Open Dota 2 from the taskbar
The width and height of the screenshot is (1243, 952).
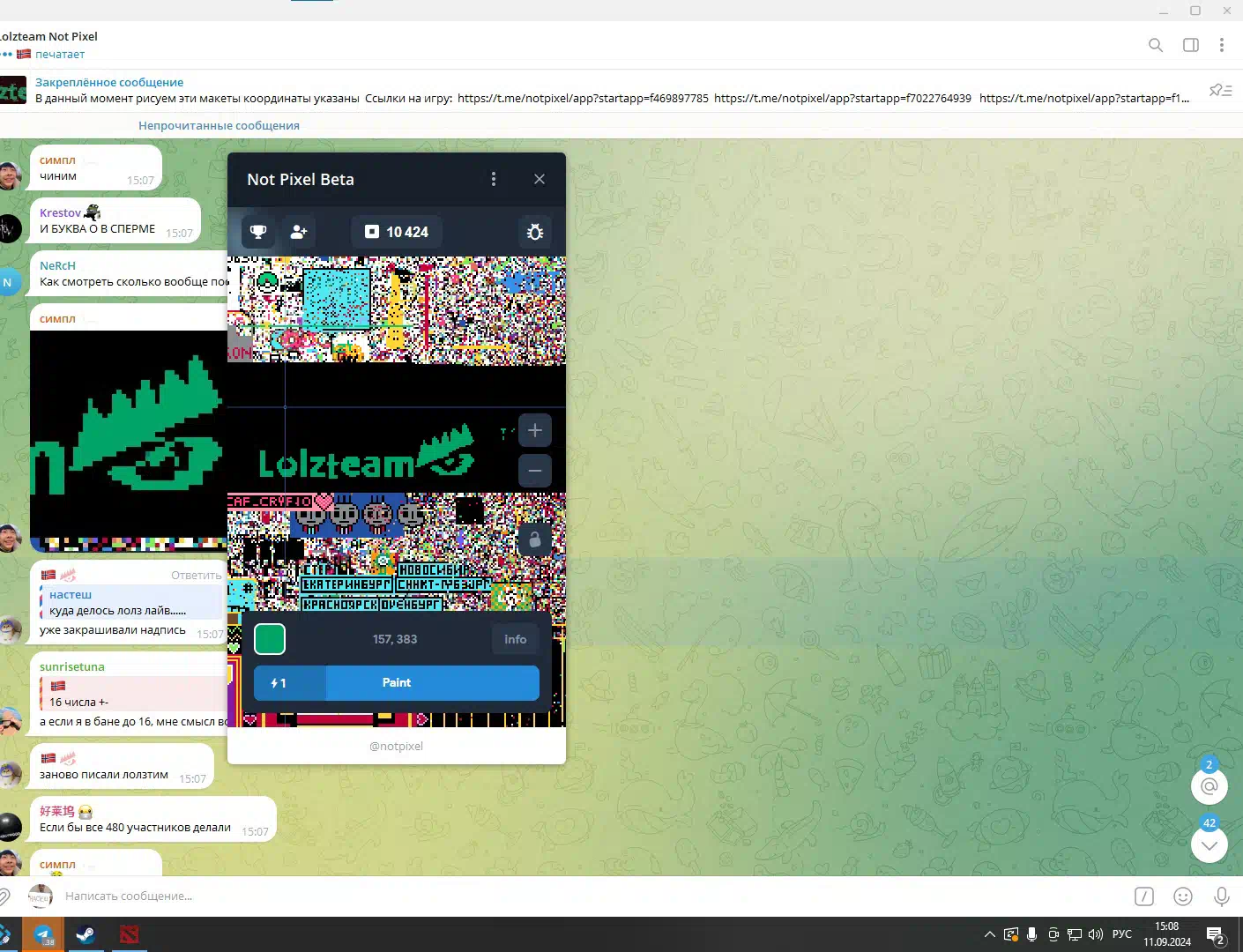coord(129,934)
